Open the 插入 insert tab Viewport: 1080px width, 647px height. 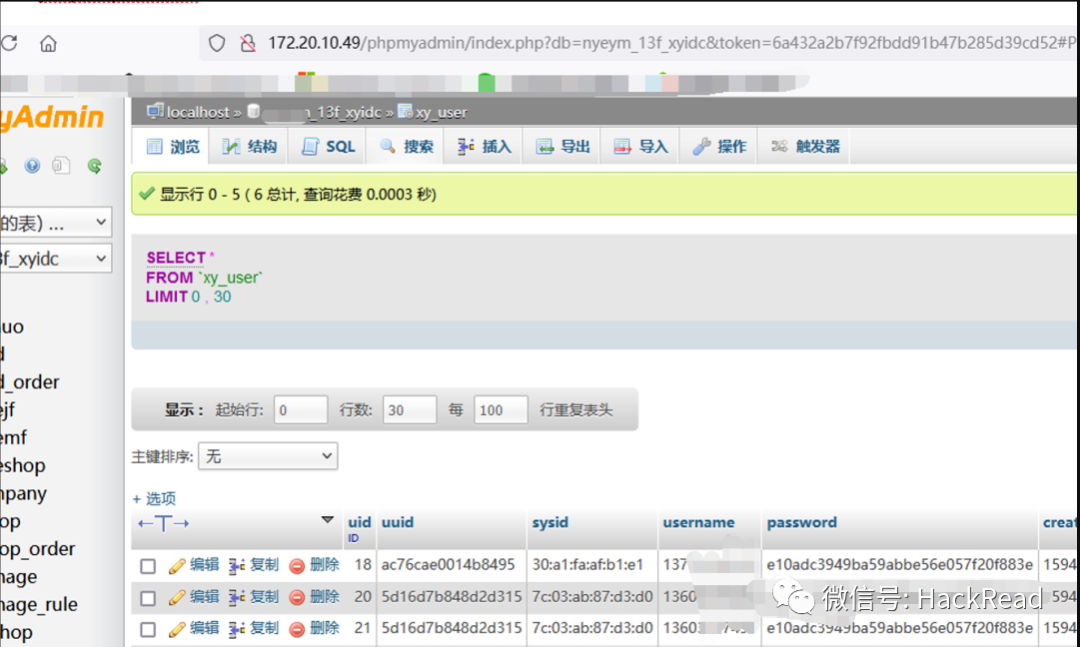(x=484, y=146)
